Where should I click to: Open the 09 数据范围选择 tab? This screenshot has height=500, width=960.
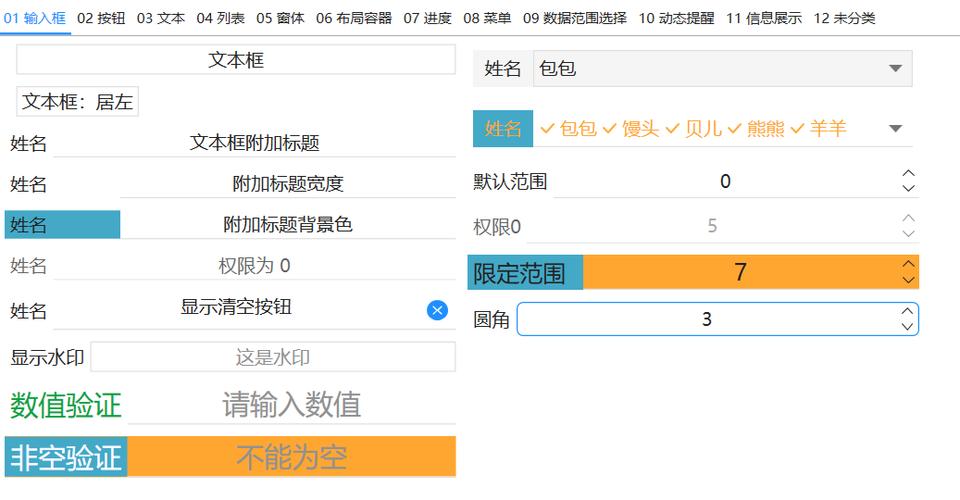(575, 18)
